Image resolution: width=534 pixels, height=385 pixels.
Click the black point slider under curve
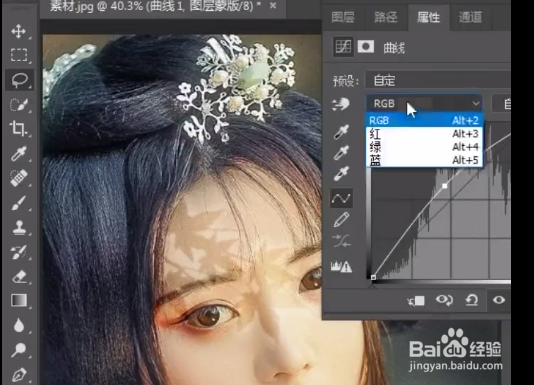(373, 286)
